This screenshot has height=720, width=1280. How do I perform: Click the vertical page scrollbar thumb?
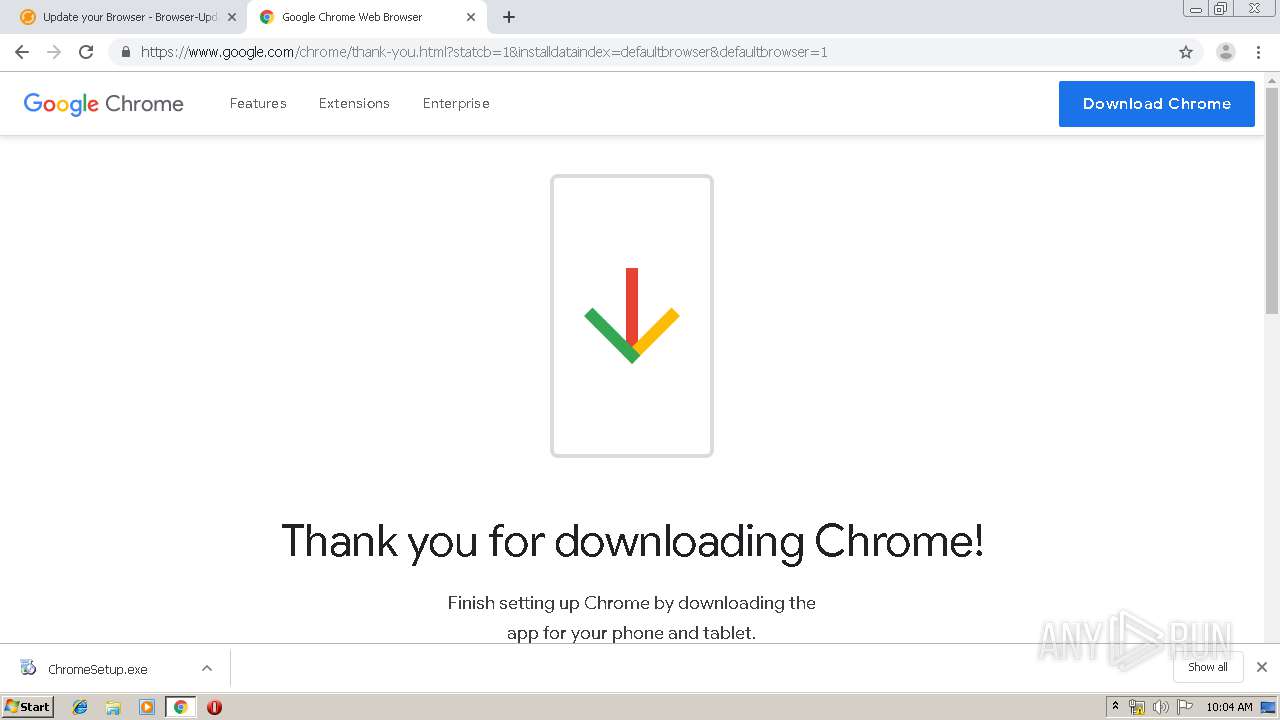pos(1272,200)
